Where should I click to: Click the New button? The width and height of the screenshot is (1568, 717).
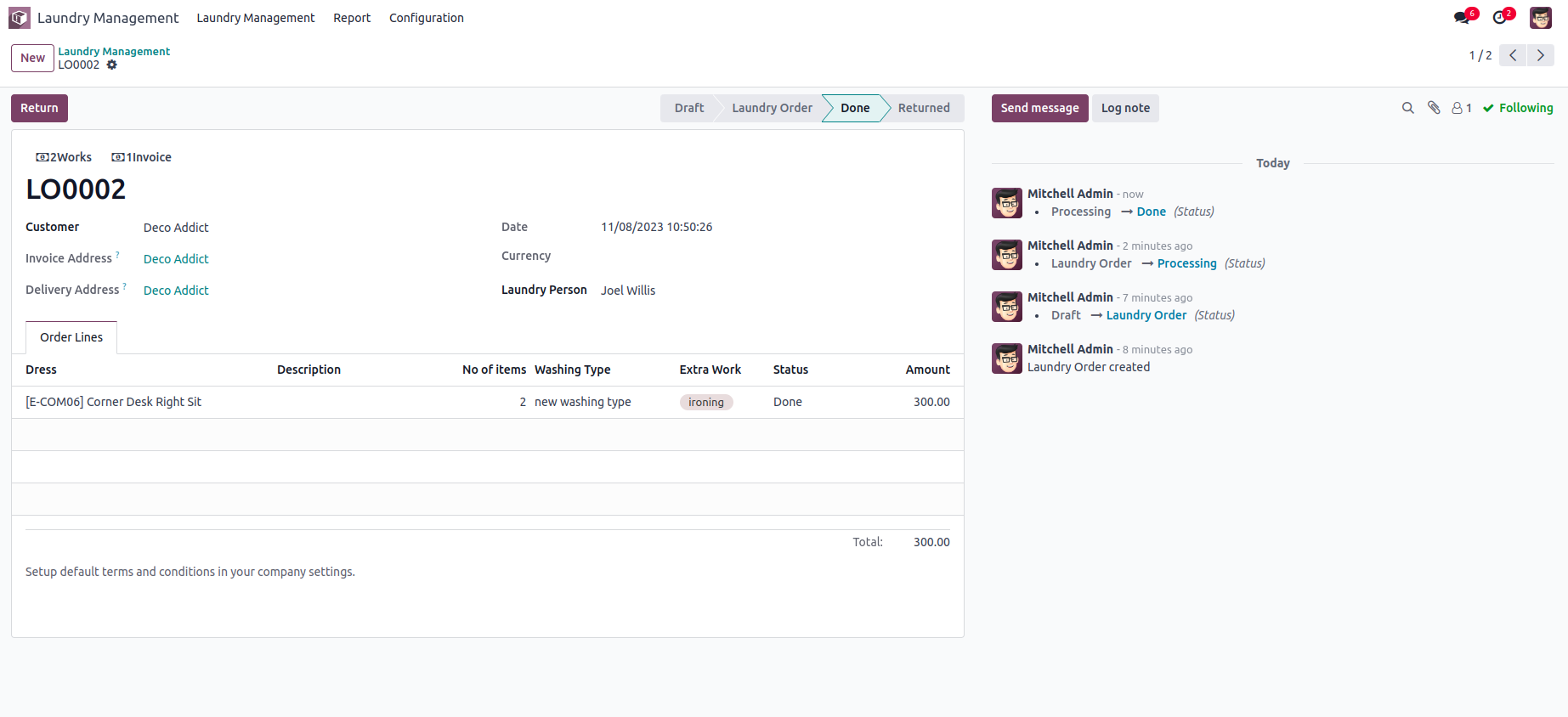tap(32, 58)
